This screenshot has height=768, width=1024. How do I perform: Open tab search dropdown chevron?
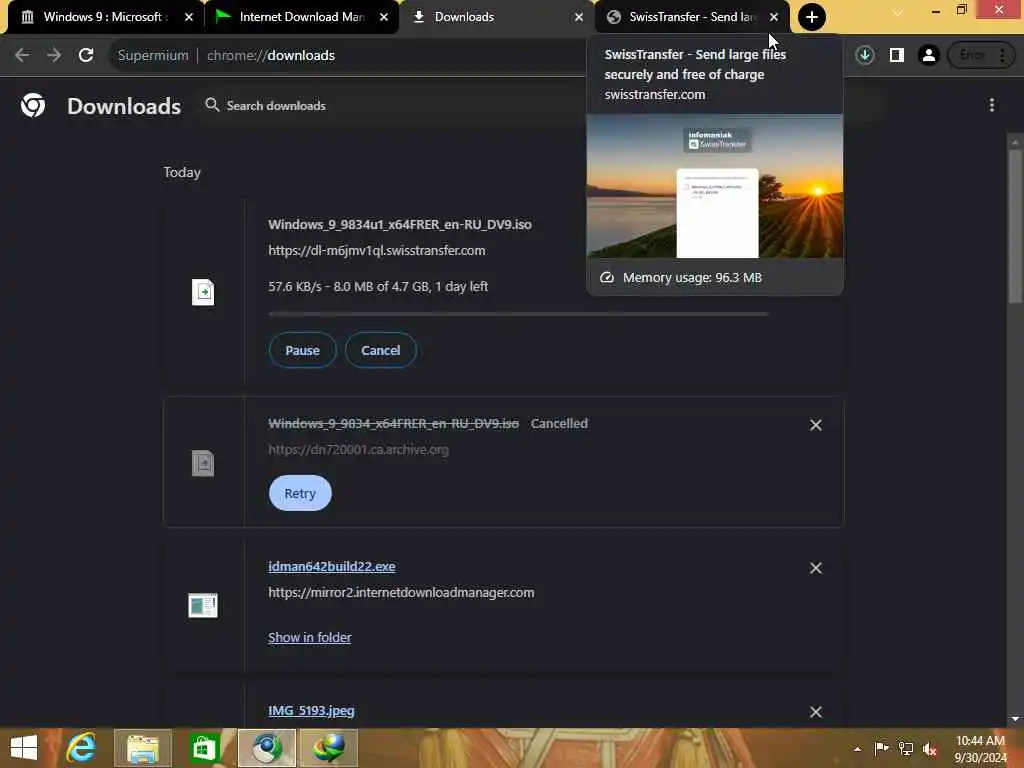[x=898, y=12]
